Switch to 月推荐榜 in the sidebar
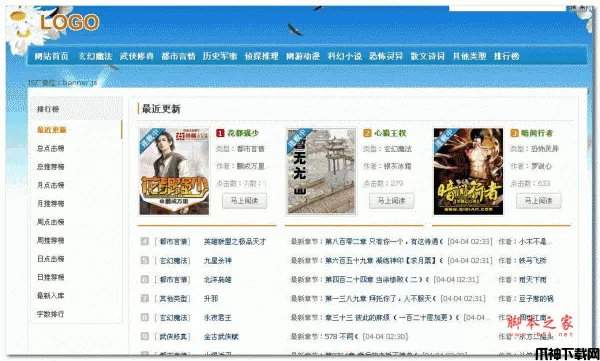 [51, 204]
